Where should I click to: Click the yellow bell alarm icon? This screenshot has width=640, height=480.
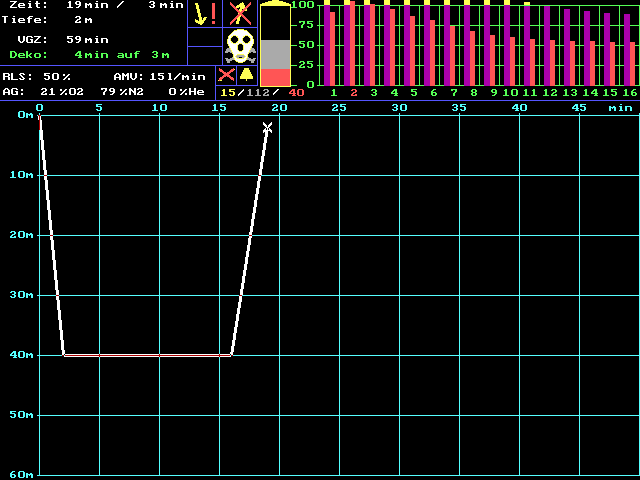(246, 75)
